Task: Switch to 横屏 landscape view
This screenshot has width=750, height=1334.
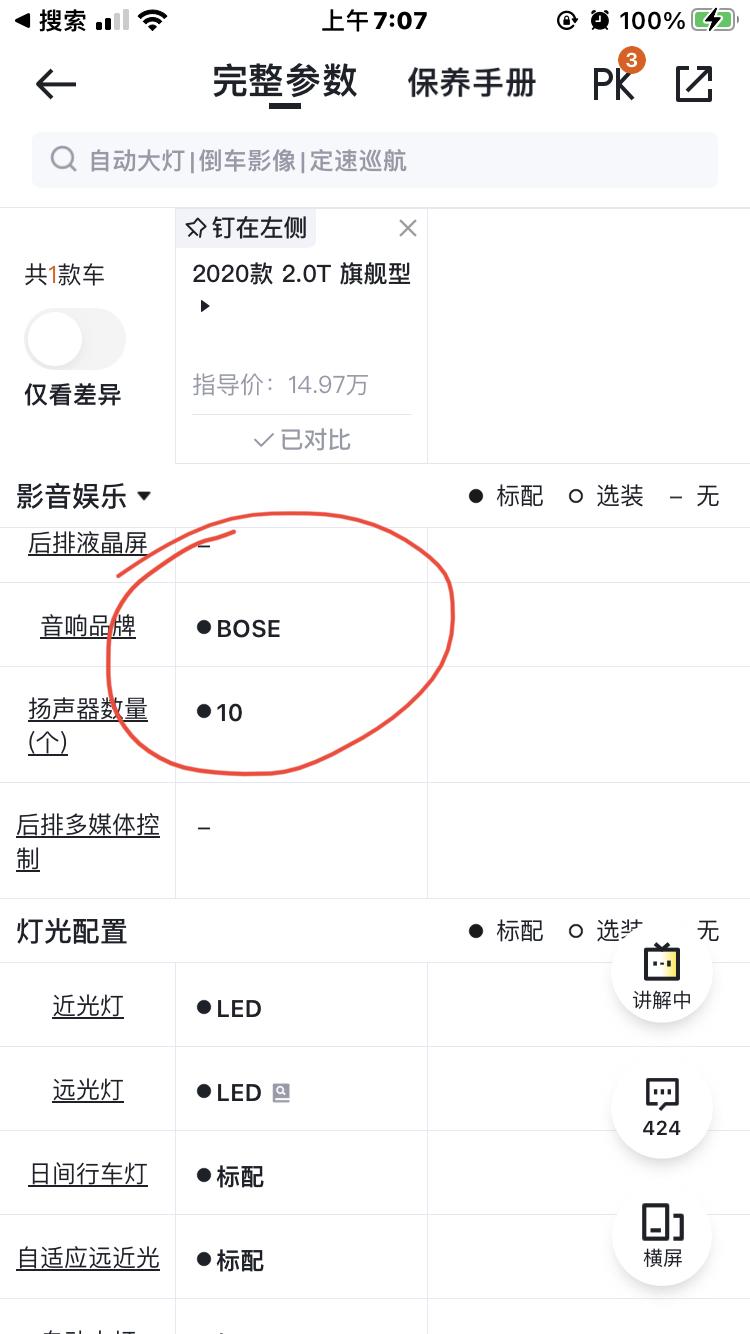Action: point(662,1234)
